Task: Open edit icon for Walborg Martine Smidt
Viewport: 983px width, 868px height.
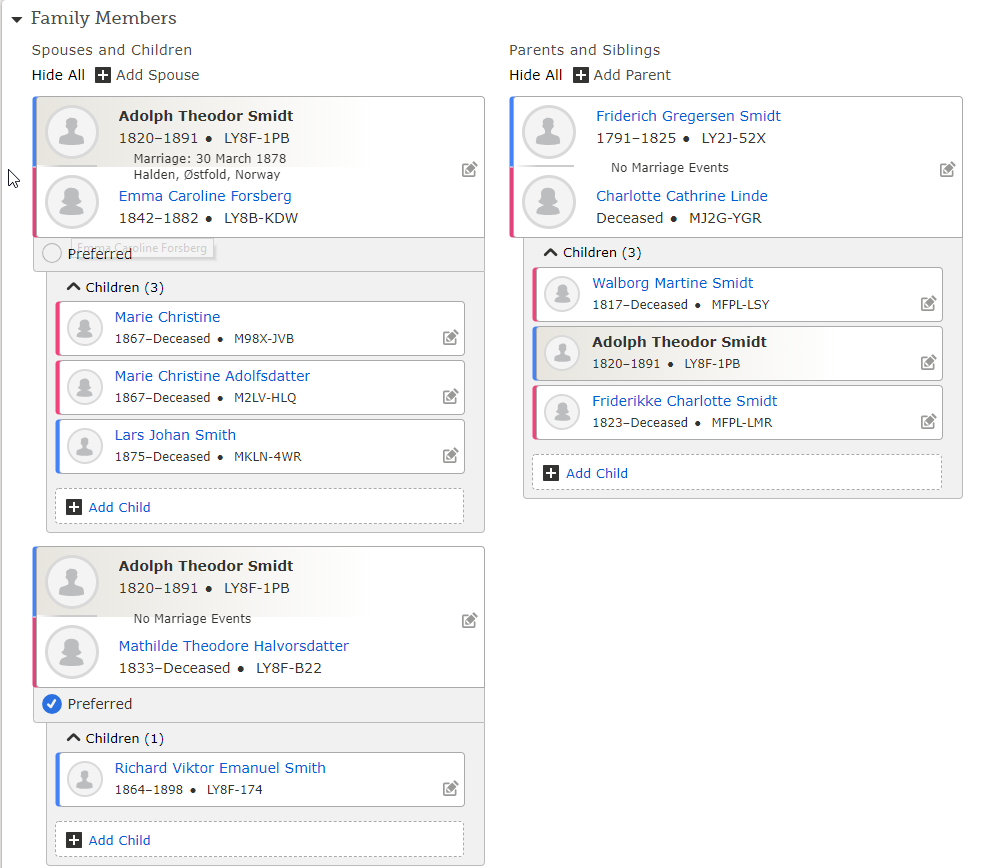Action: pyautogui.click(x=928, y=304)
